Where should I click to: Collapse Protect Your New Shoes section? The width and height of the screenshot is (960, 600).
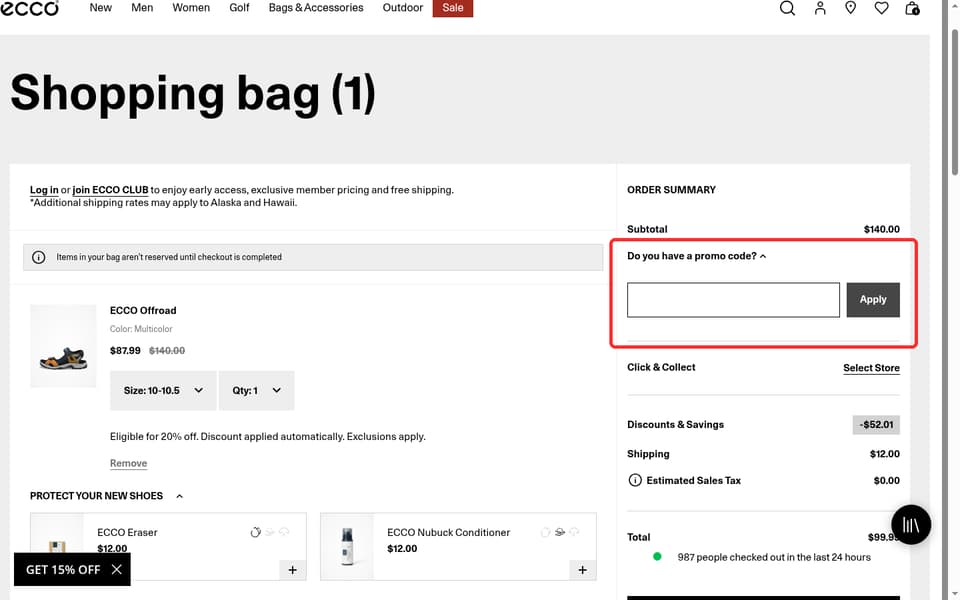(x=107, y=495)
